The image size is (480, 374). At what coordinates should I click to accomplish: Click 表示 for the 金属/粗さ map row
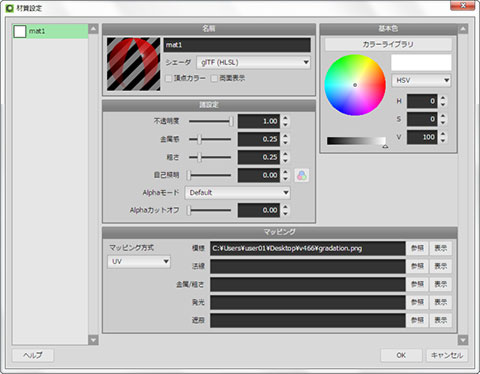click(441, 284)
